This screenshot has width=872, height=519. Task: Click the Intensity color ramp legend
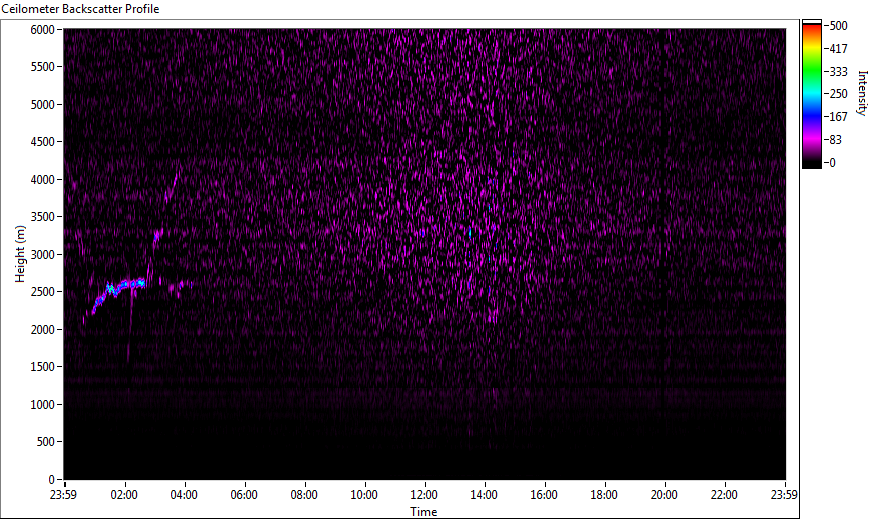click(811, 94)
